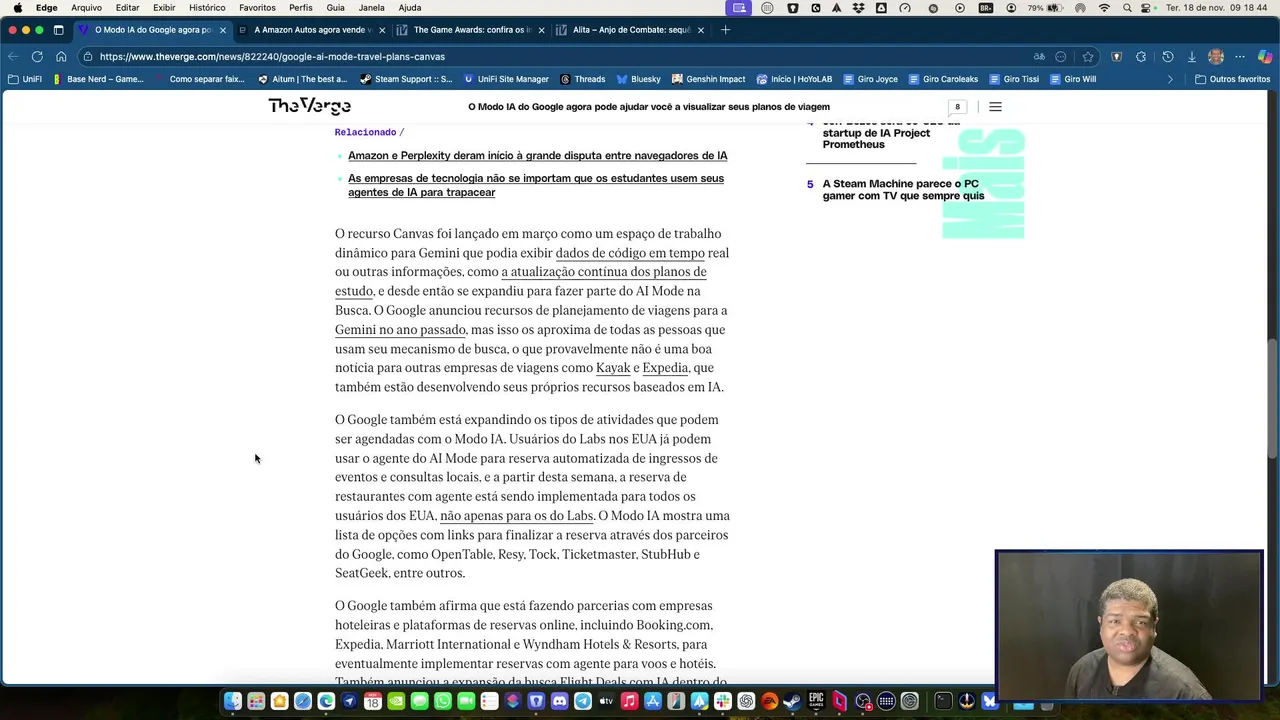Open UniFi Site Manager bookmark
This screenshot has width=1280, height=720.
[506, 79]
